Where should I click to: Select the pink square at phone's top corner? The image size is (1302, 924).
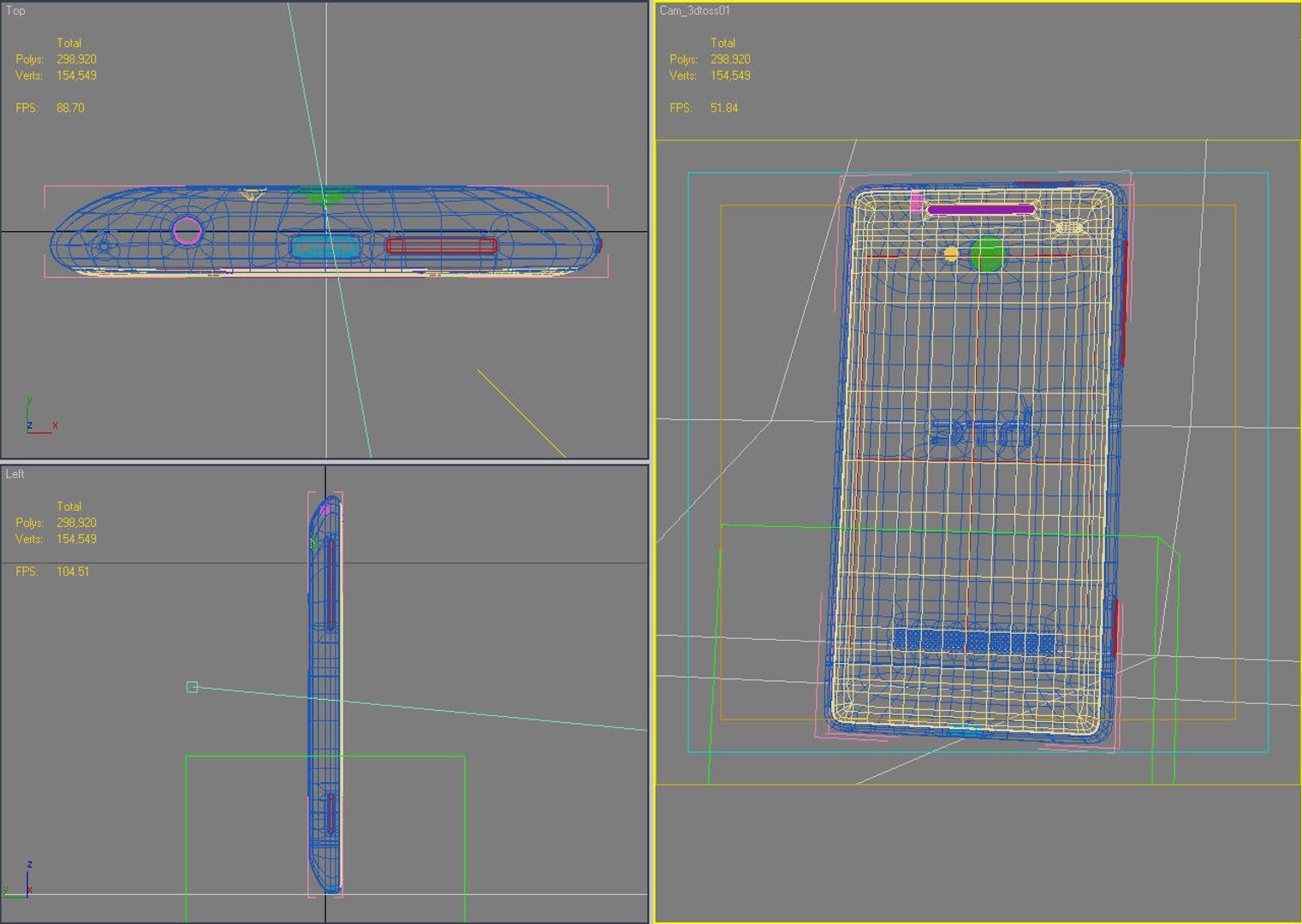pos(916,202)
